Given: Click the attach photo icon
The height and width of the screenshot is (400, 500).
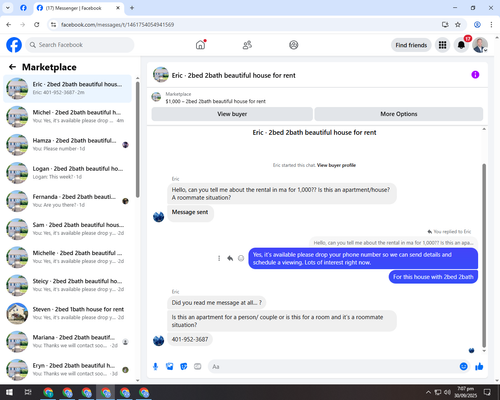Looking at the screenshot, I should point(170,367).
